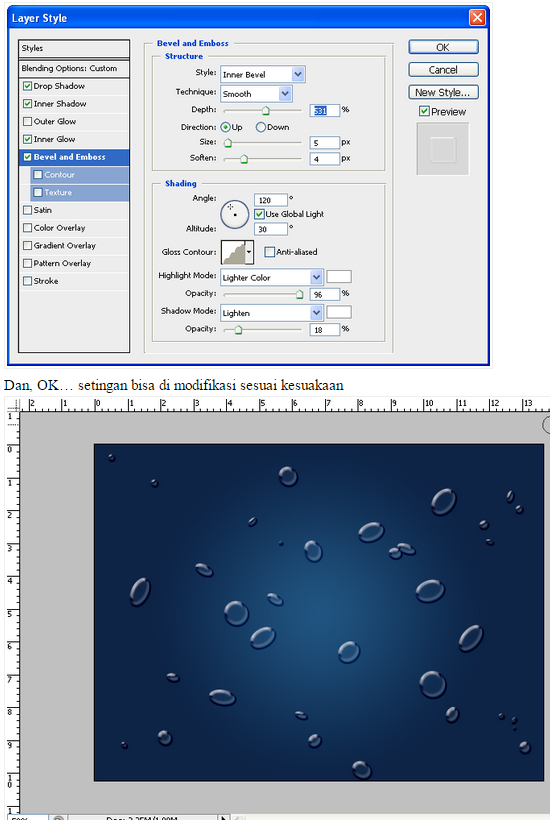Screen dimensions: 550x820
Task: Click the Depth percentage field
Action: 325,110
